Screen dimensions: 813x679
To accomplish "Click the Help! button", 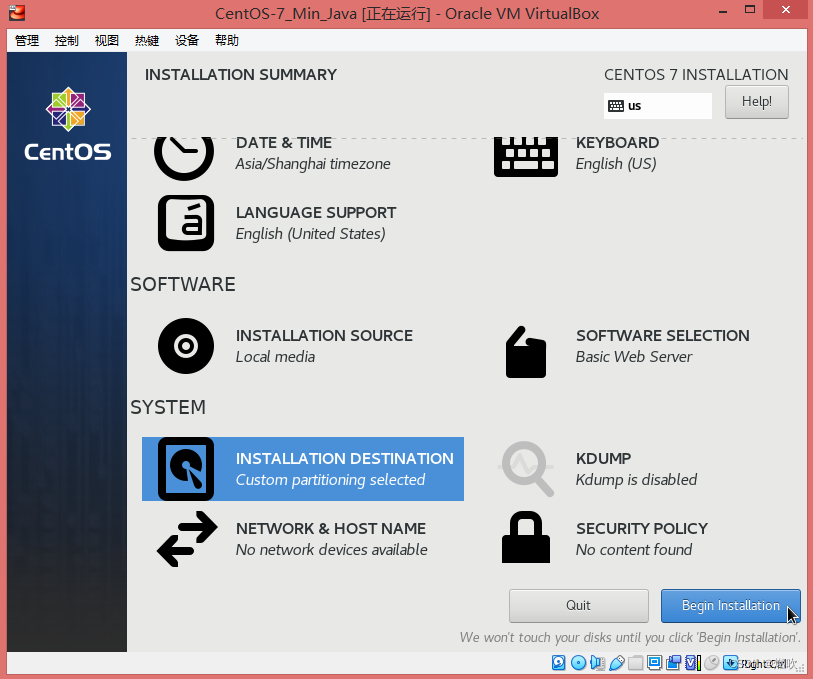I will click(x=756, y=102).
